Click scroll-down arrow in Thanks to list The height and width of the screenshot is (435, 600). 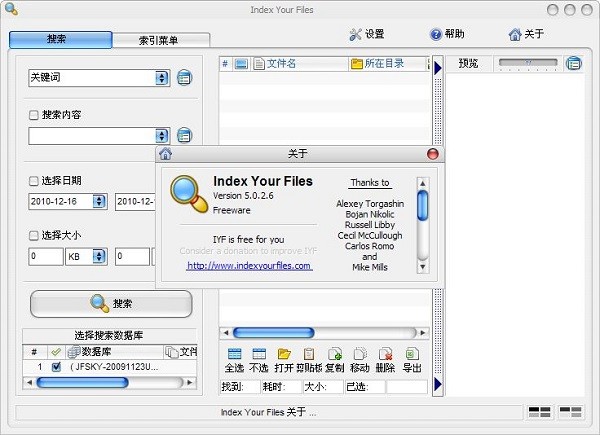coord(422,267)
